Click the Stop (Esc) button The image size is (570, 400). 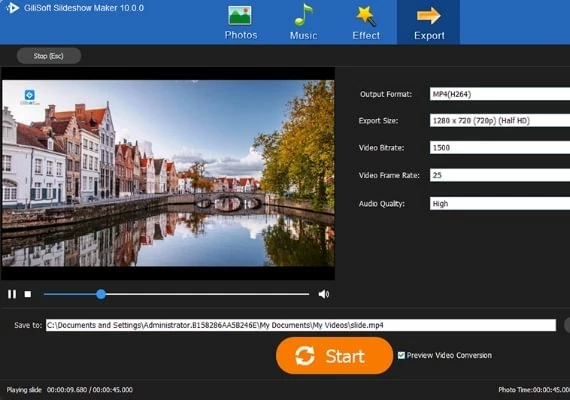pyautogui.click(x=49, y=56)
